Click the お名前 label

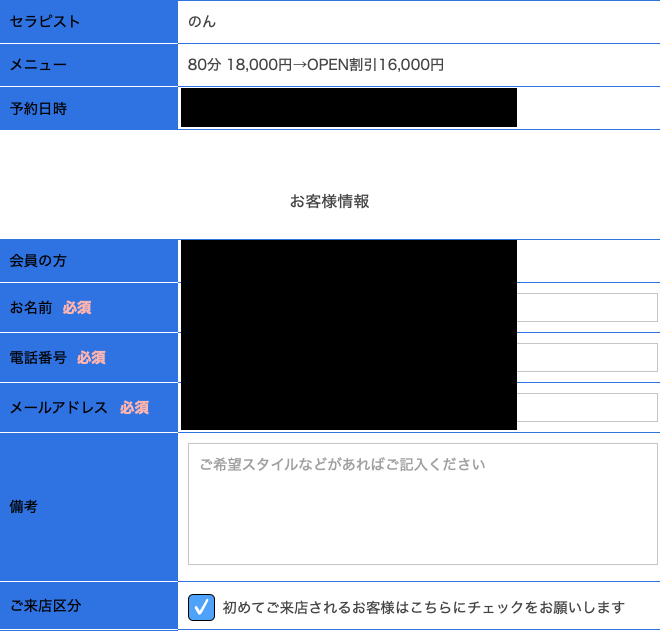point(31,307)
